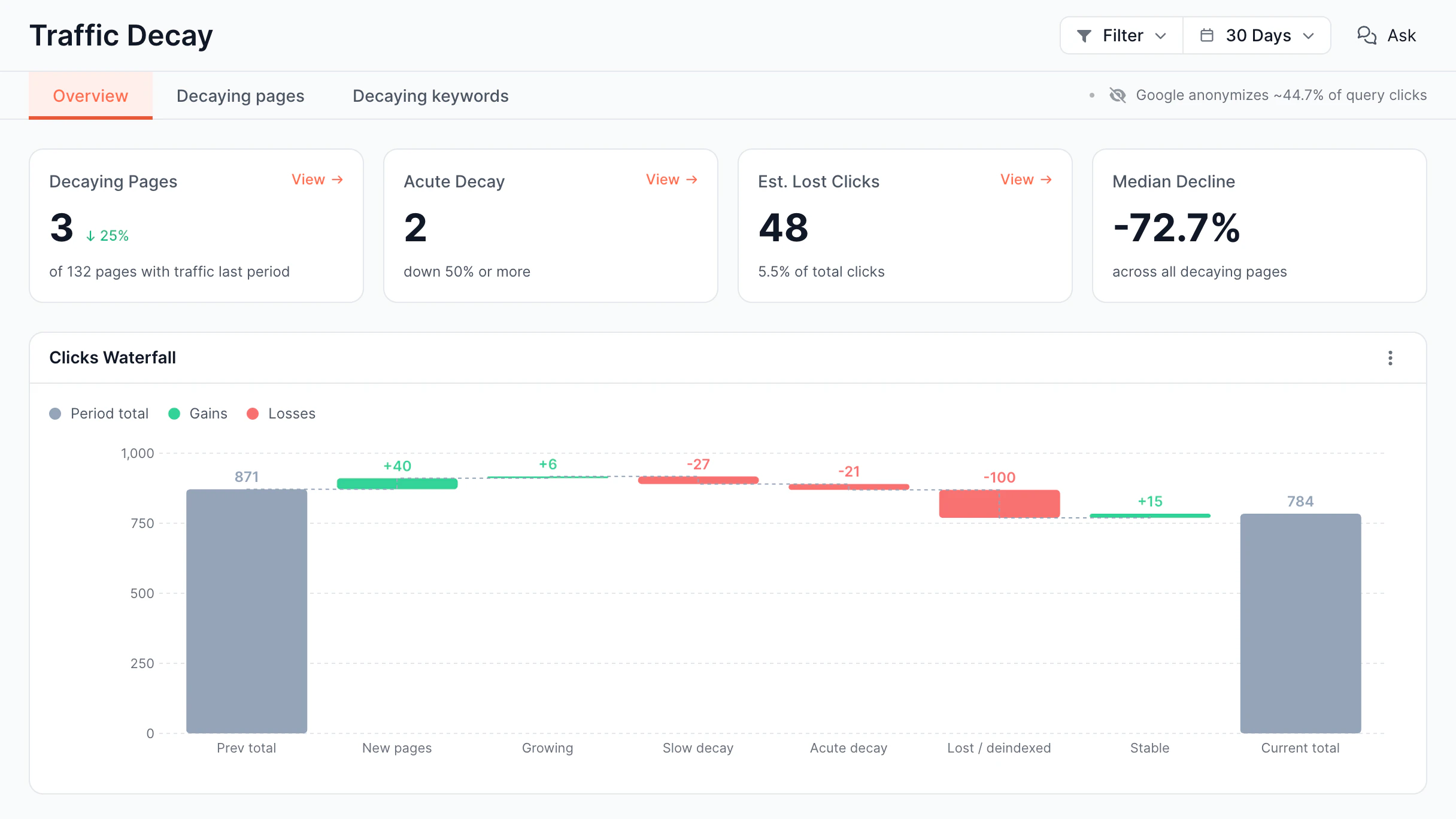Click the chevron beside 30 Days
This screenshot has height=819, width=1456.
coord(1309,36)
